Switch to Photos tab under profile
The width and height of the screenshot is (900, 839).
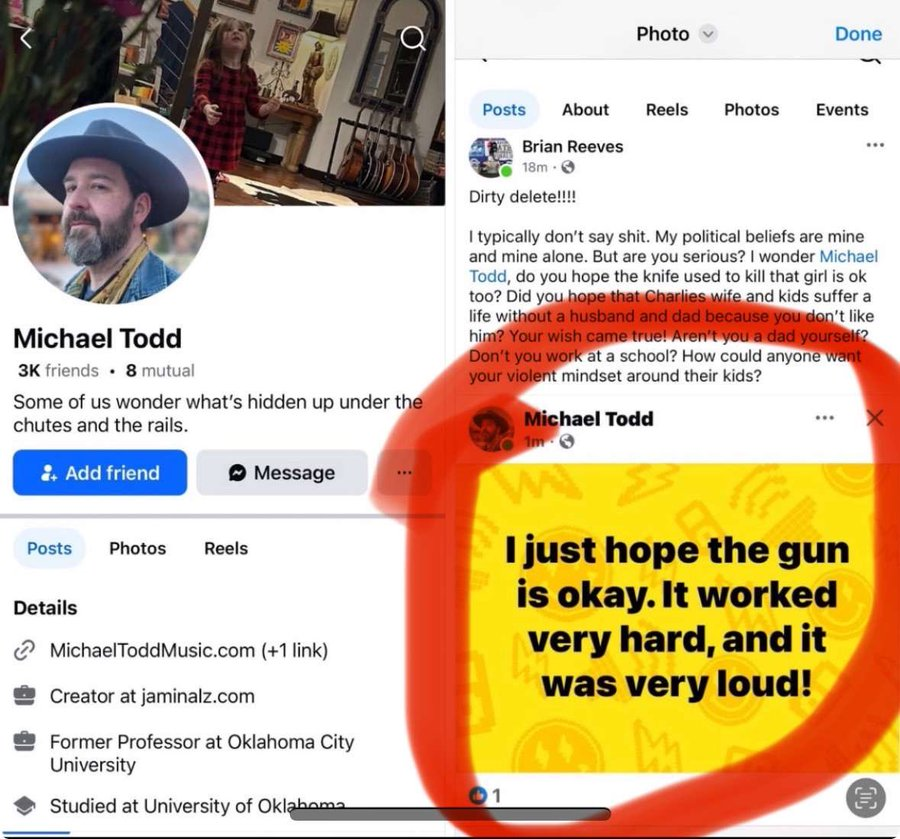138,548
